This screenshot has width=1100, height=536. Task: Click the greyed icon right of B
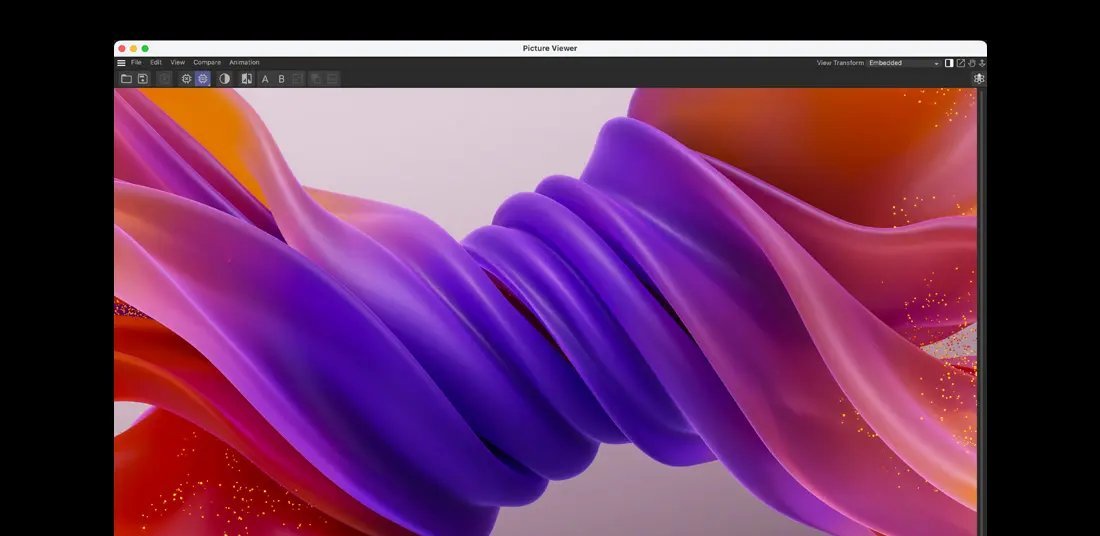point(297,79)
